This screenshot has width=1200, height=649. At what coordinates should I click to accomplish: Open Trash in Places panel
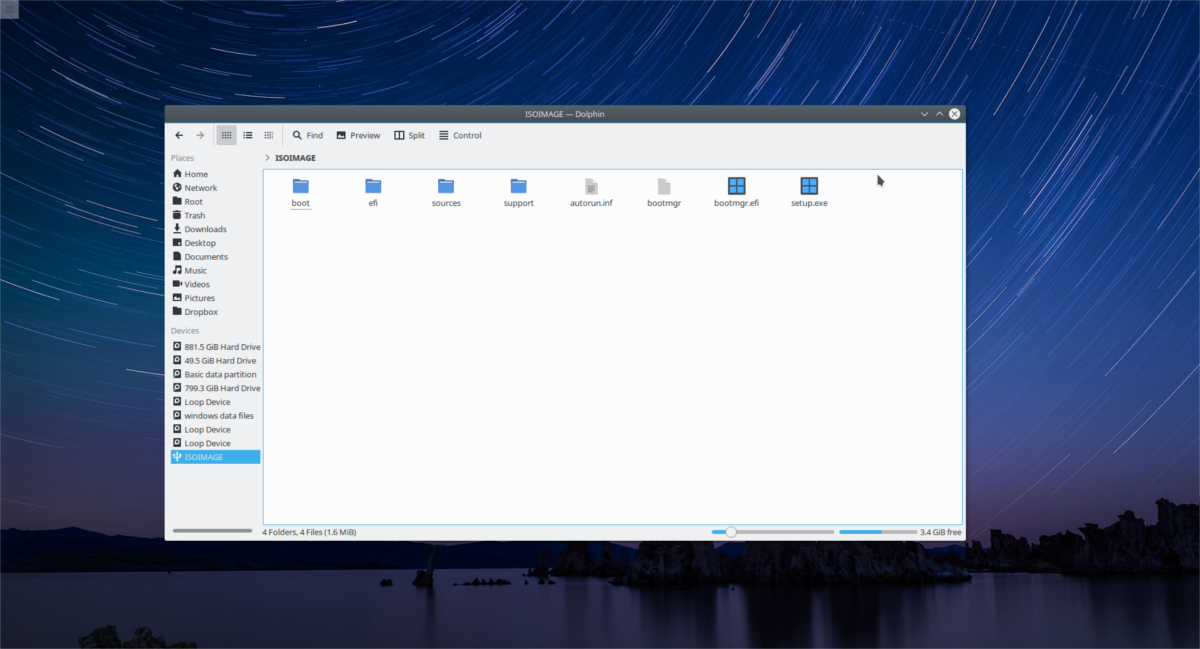[194, 215]
